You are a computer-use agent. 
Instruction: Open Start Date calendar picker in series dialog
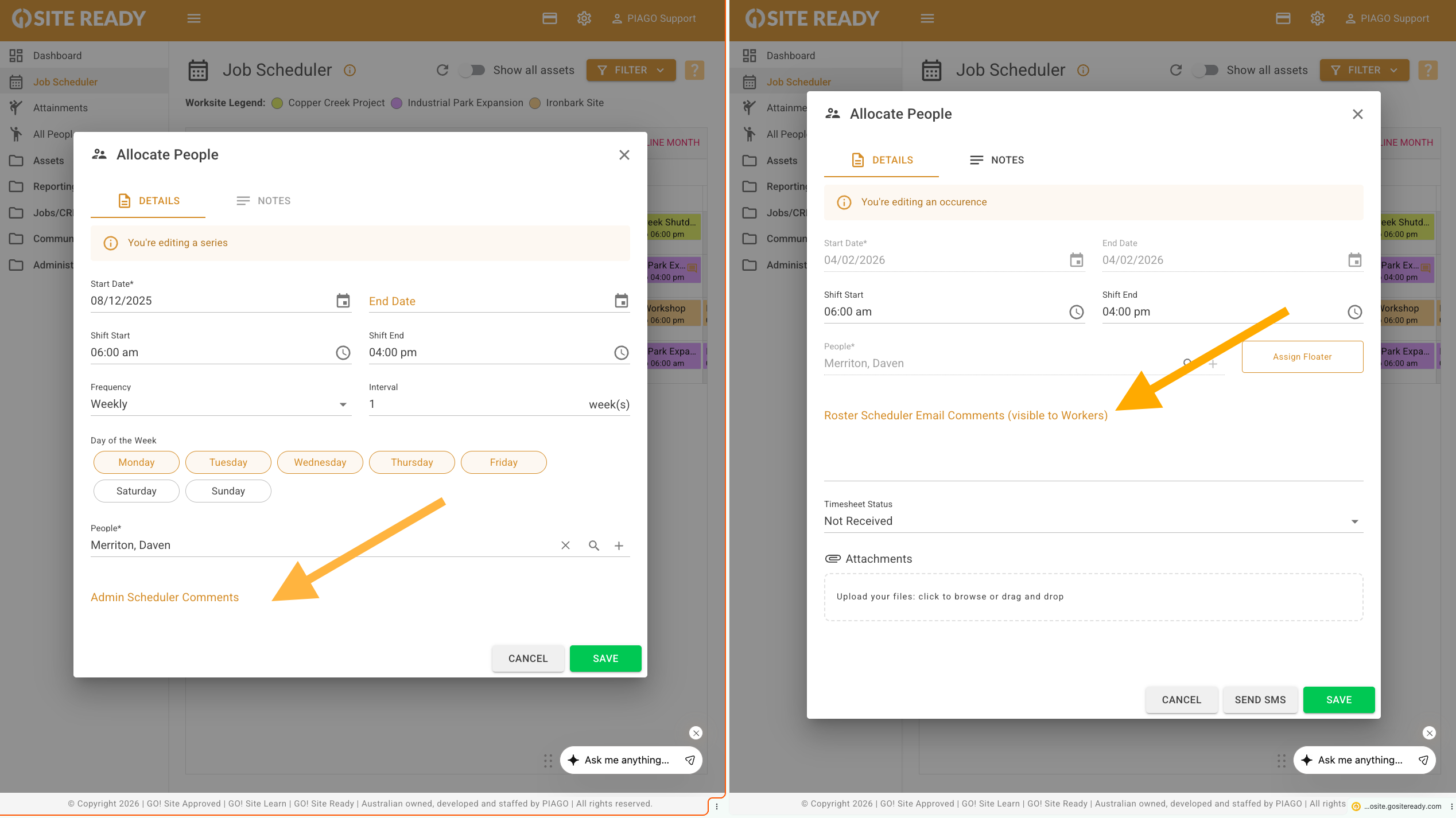[343, 301]
